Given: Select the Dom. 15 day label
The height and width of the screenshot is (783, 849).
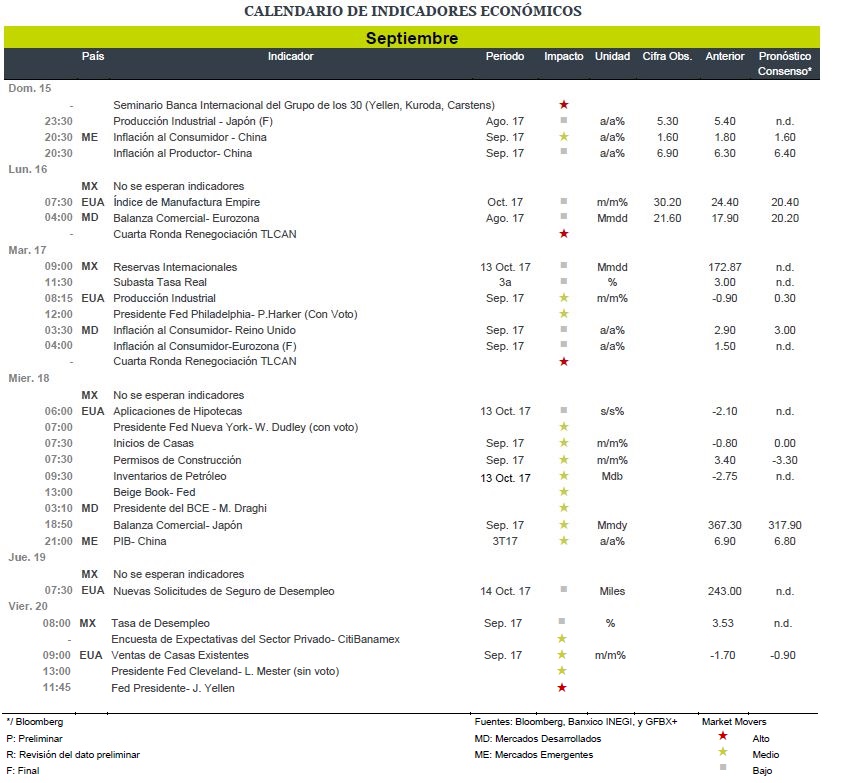Looking at the screenshot, I should [x=30, y=88].
